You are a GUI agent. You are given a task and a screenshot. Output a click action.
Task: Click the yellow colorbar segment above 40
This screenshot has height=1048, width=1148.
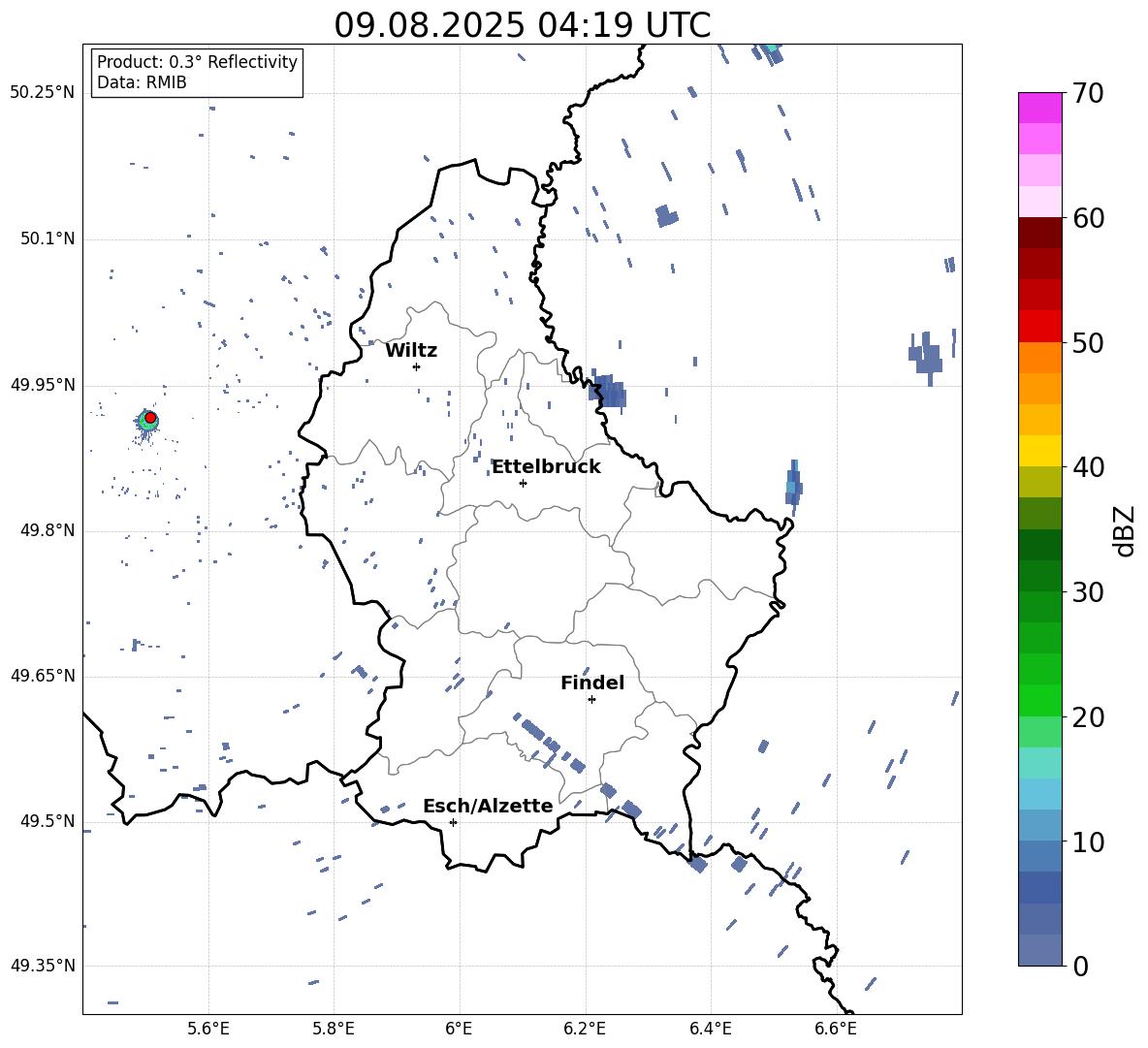pyautogui.click(x=1039, y=451)
